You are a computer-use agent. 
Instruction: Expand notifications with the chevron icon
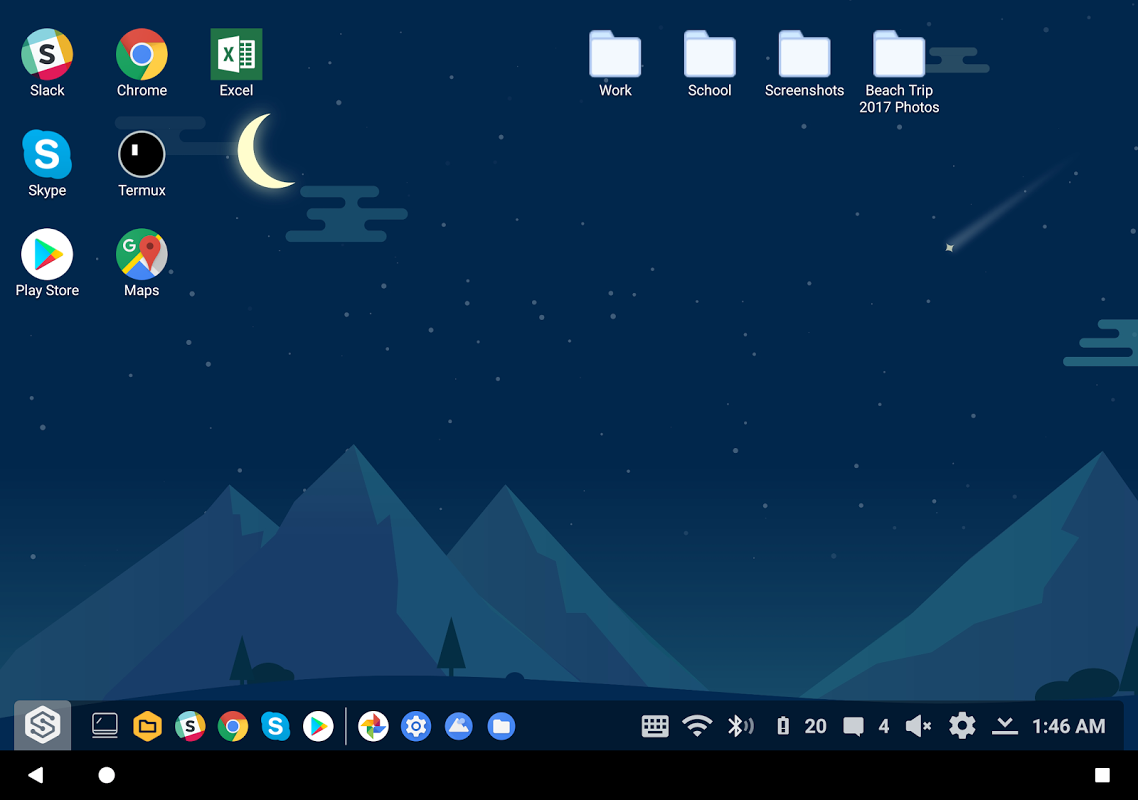1004,726
